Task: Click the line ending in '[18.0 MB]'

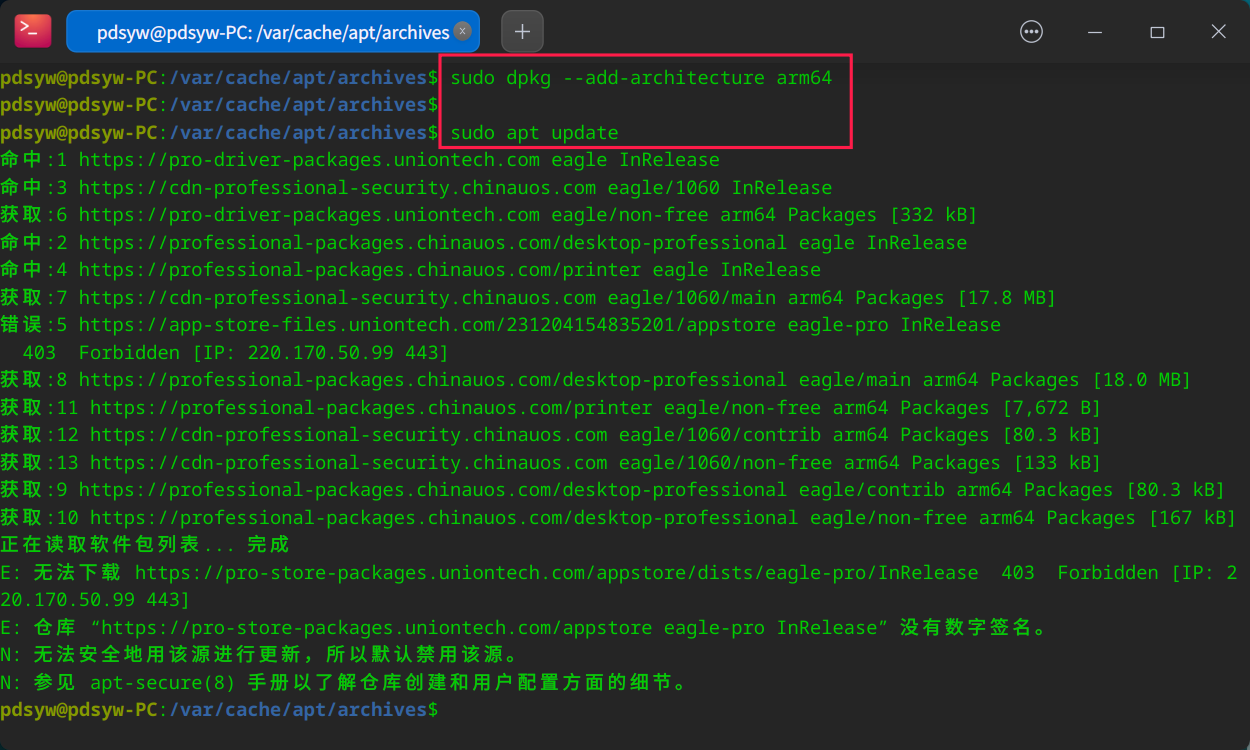Action: click(x=596, y=380)
